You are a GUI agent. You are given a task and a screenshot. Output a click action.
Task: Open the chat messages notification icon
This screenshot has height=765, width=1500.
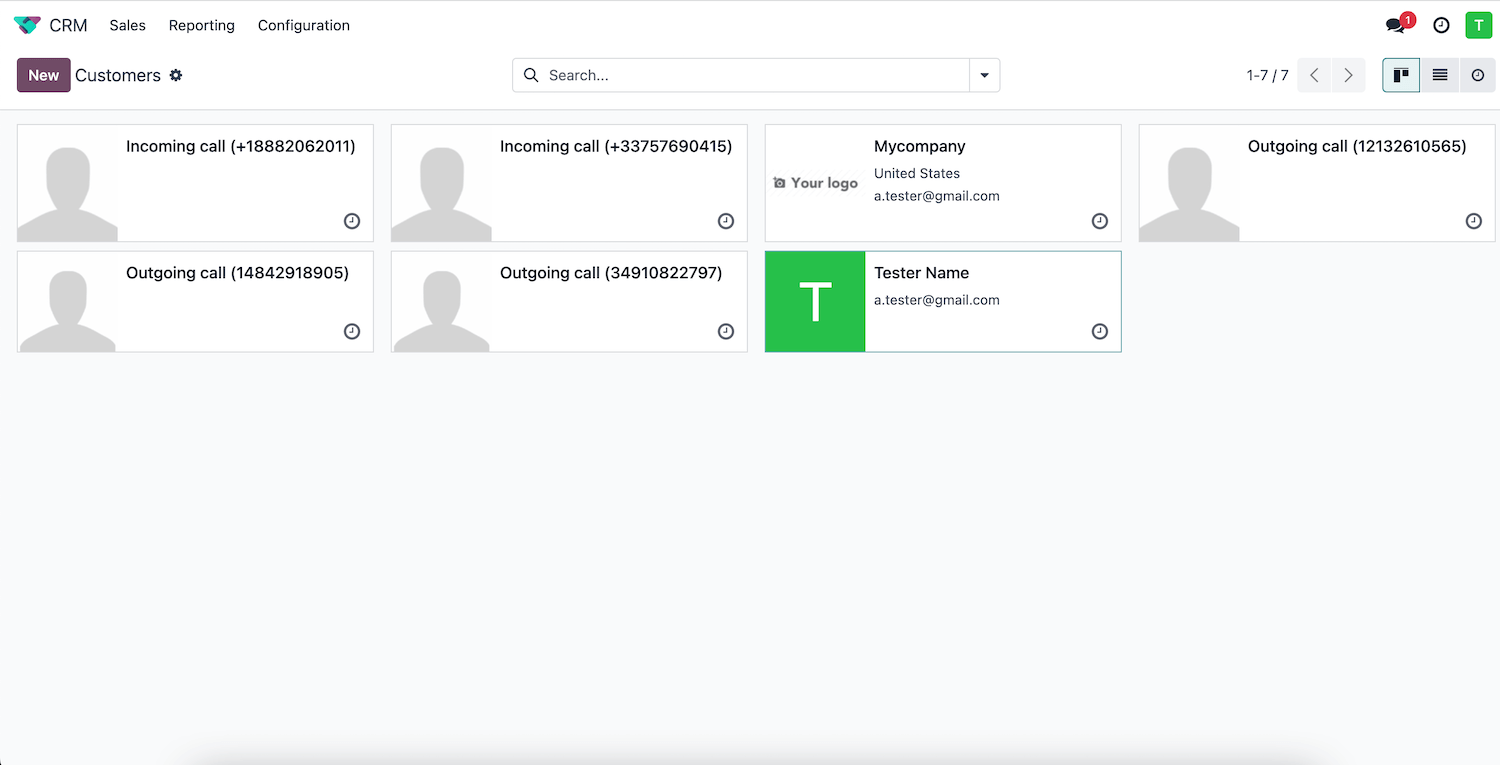[1395, 26]
